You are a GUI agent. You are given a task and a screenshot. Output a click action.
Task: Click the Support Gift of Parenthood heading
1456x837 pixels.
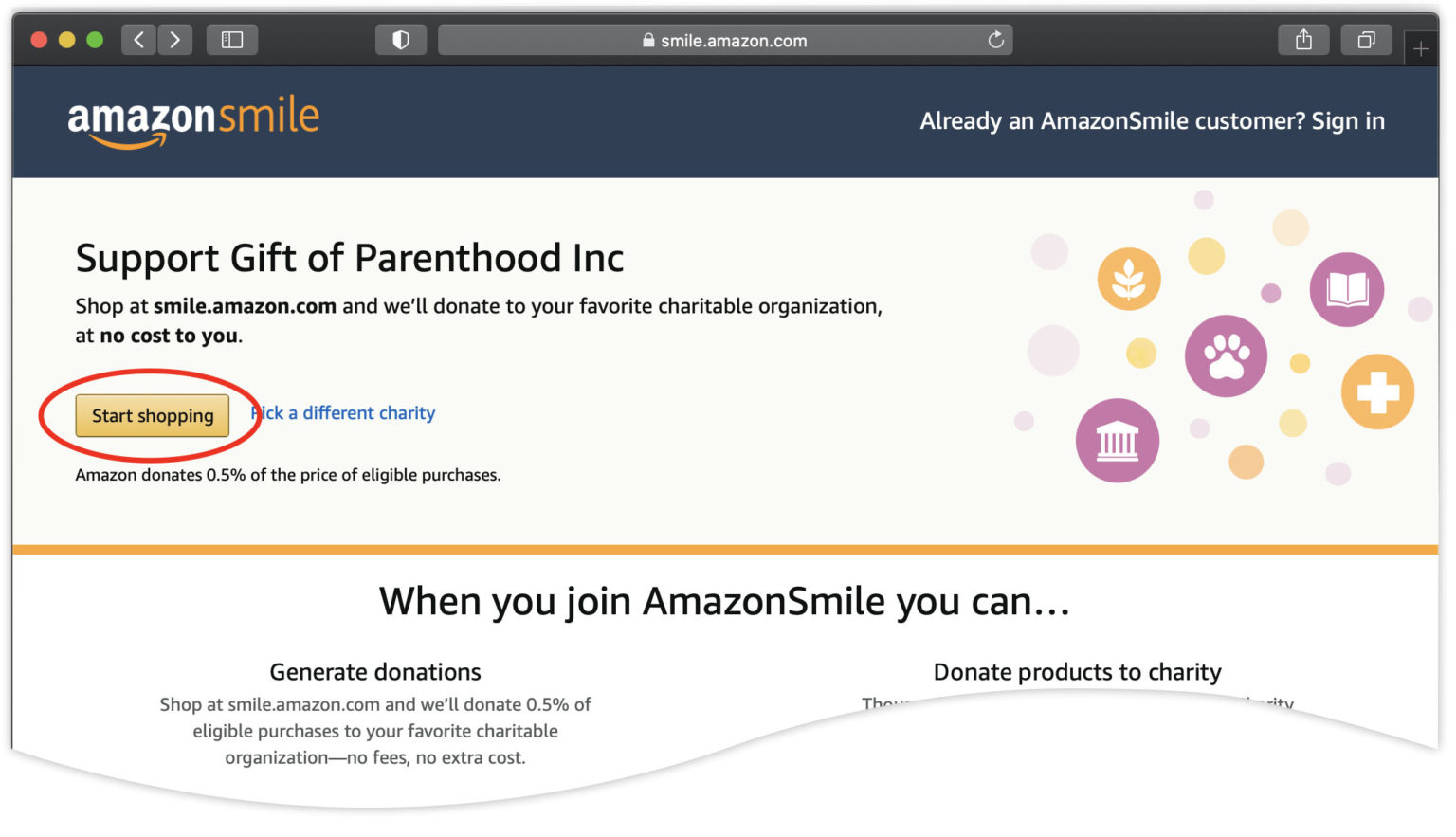click(x=350, y=257)
